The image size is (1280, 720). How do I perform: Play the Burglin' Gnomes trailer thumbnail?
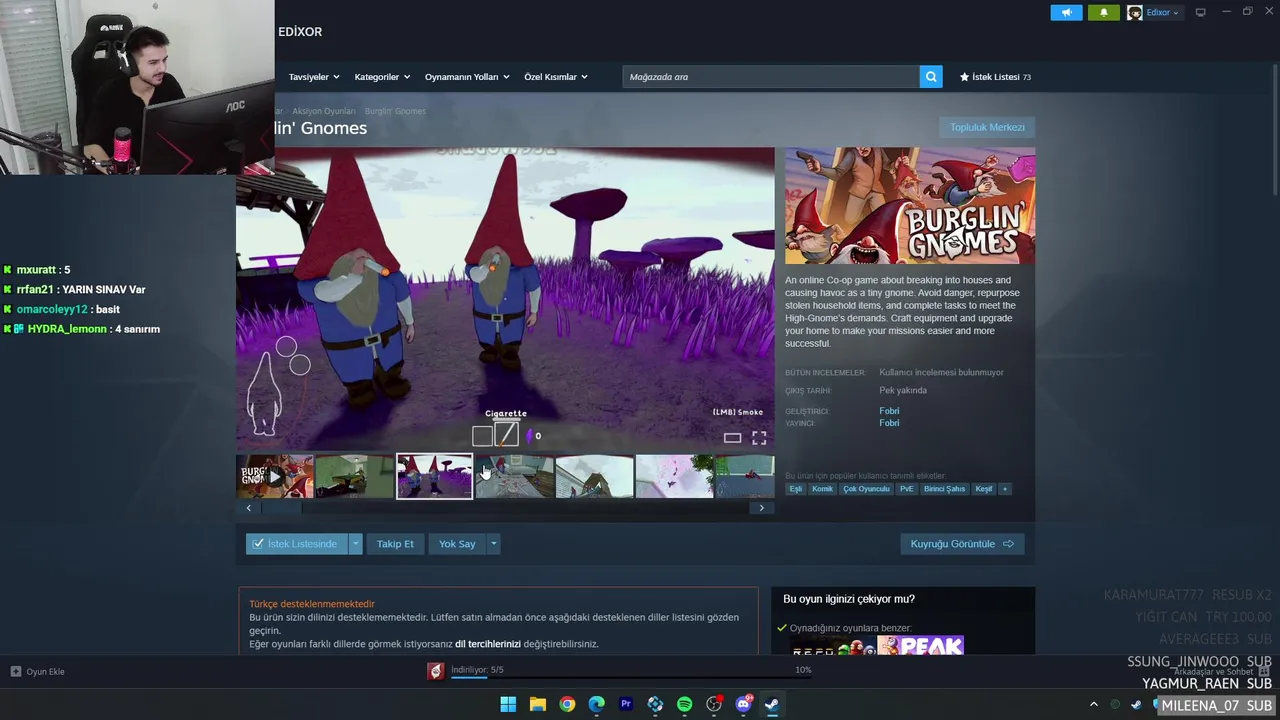pos(275,477)
